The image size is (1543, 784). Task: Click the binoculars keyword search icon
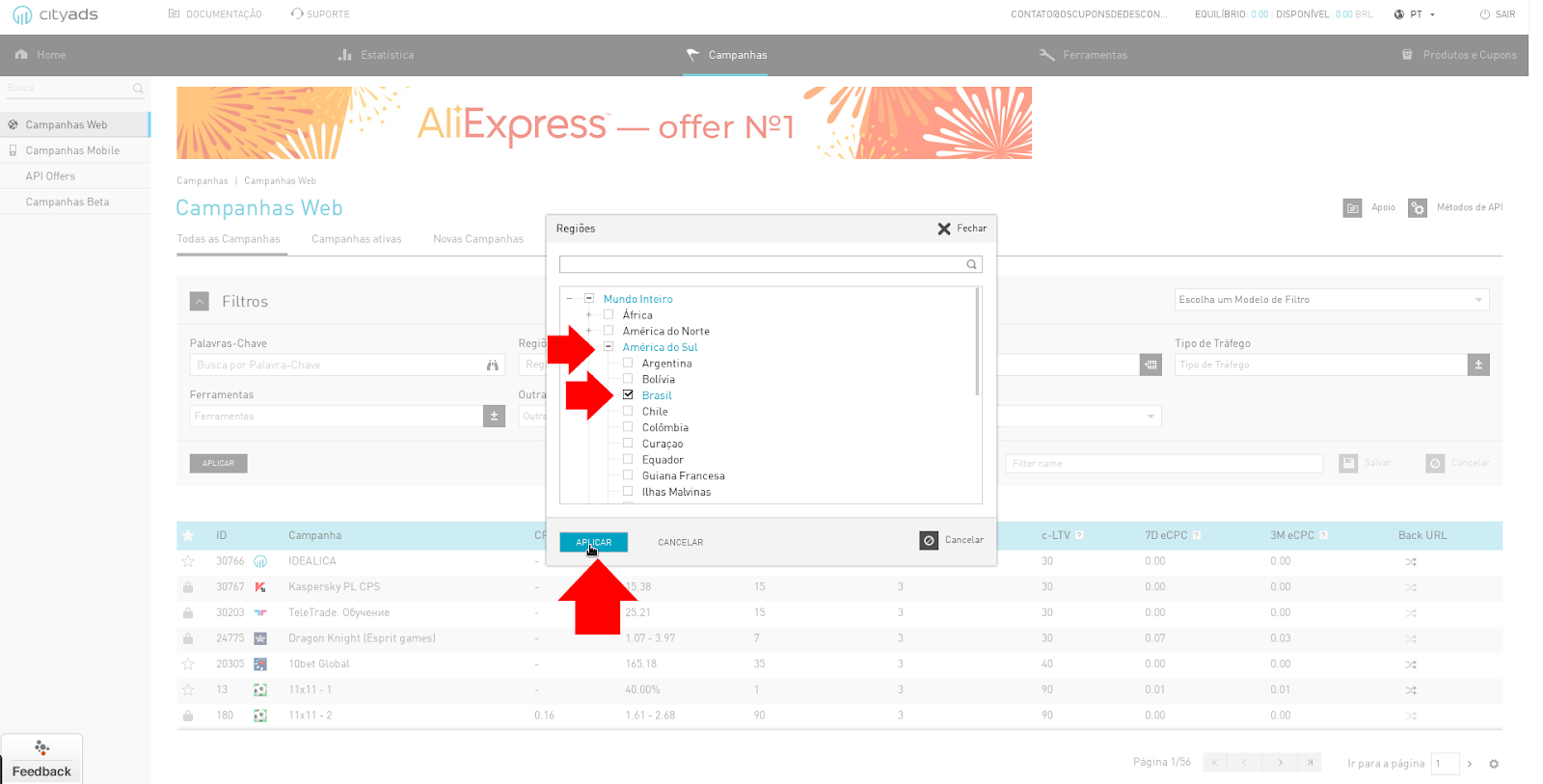coord(493,365)
